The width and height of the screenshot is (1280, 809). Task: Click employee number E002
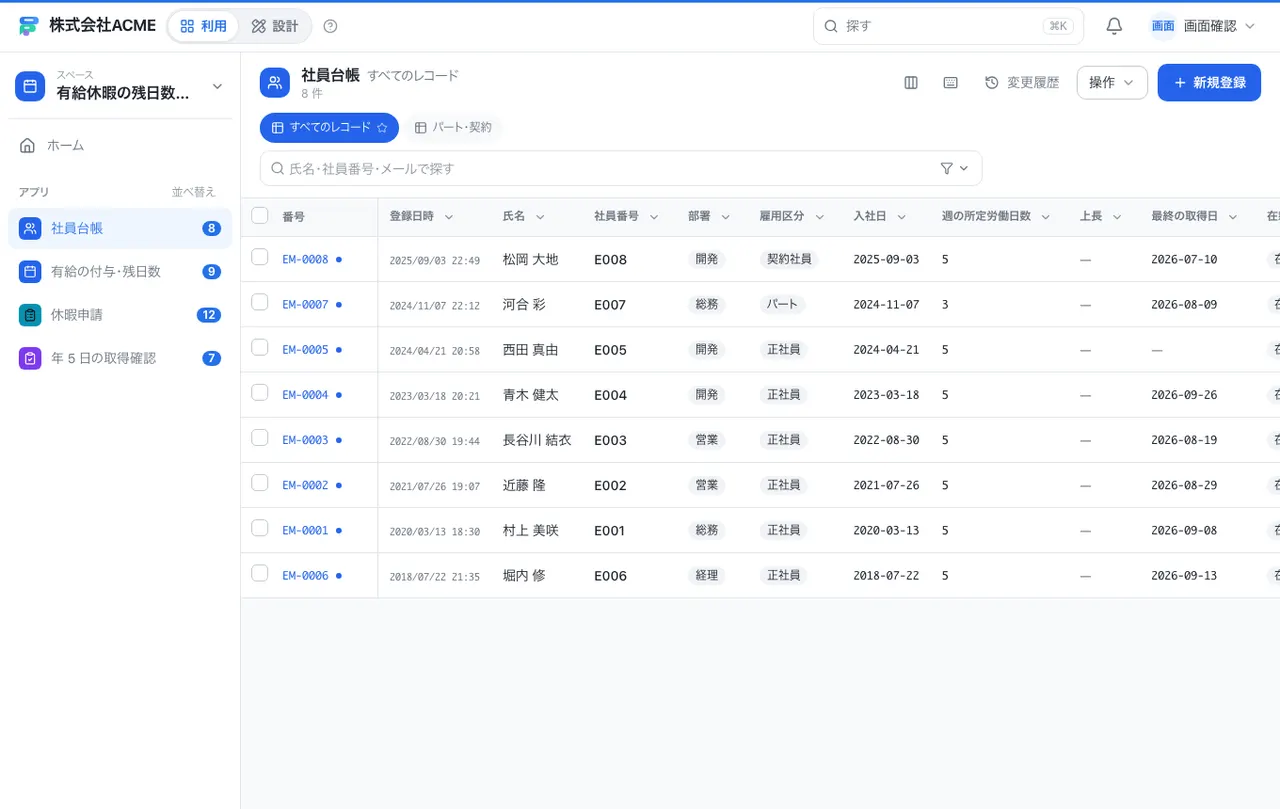click(610, 485)
